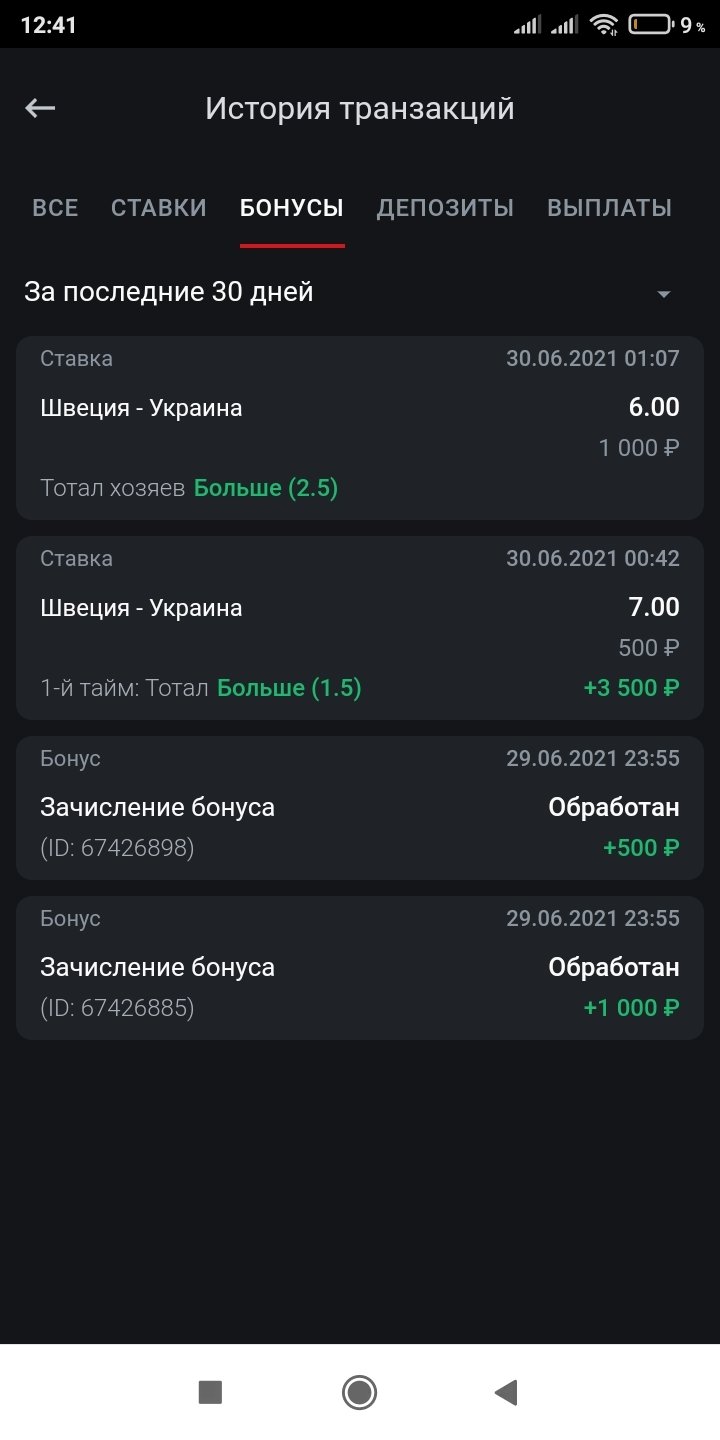Switch to the ВСЕ tab
The height and width of the screenshot is (1440, 720).
(x=55, y=208)
